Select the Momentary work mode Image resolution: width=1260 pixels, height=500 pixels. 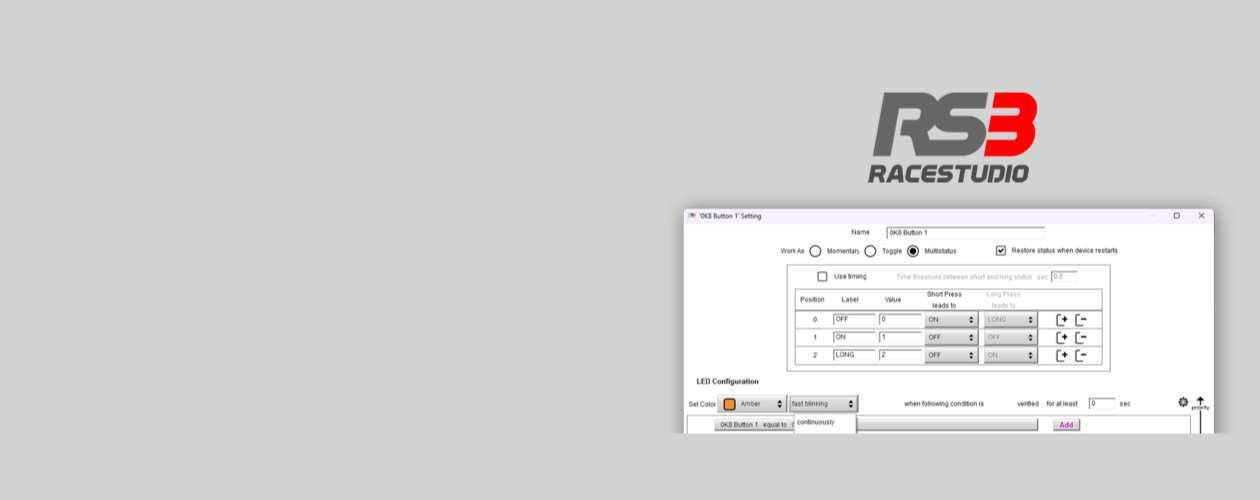tap(815, 251)
